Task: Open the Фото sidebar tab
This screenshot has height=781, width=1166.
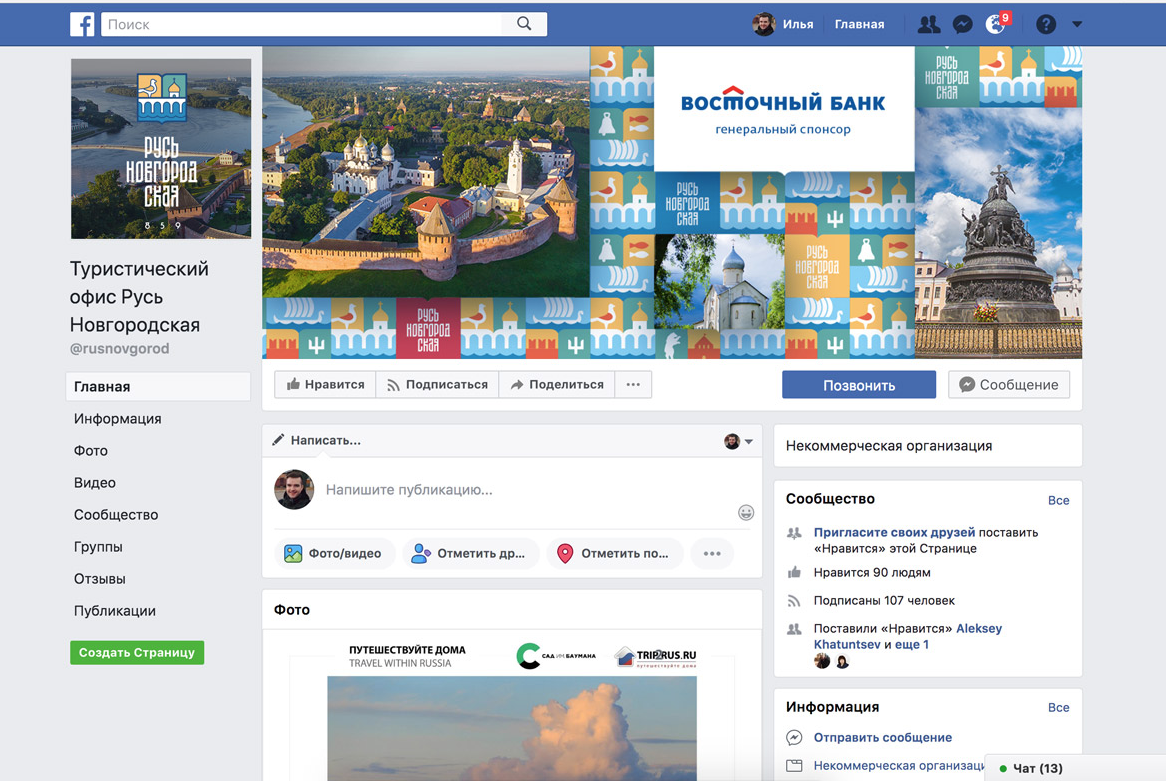Action: 91,451
